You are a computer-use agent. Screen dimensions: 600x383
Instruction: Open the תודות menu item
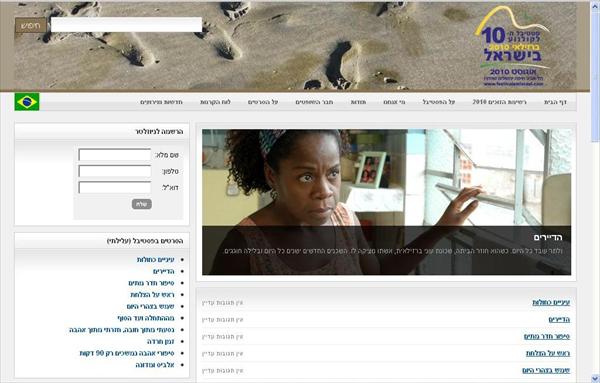click(359, 102)
